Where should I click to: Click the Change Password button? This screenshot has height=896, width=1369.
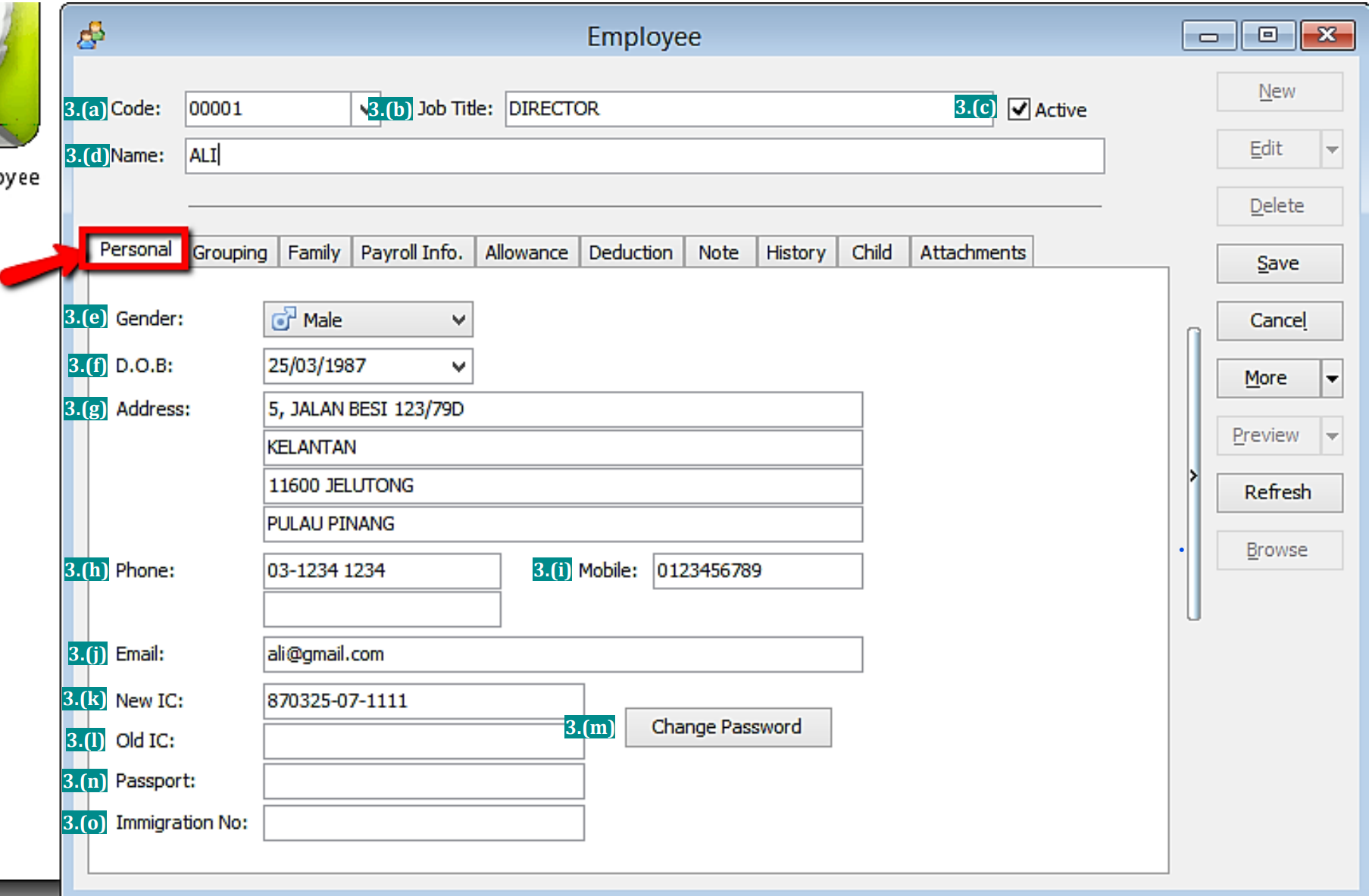[728, 727]
